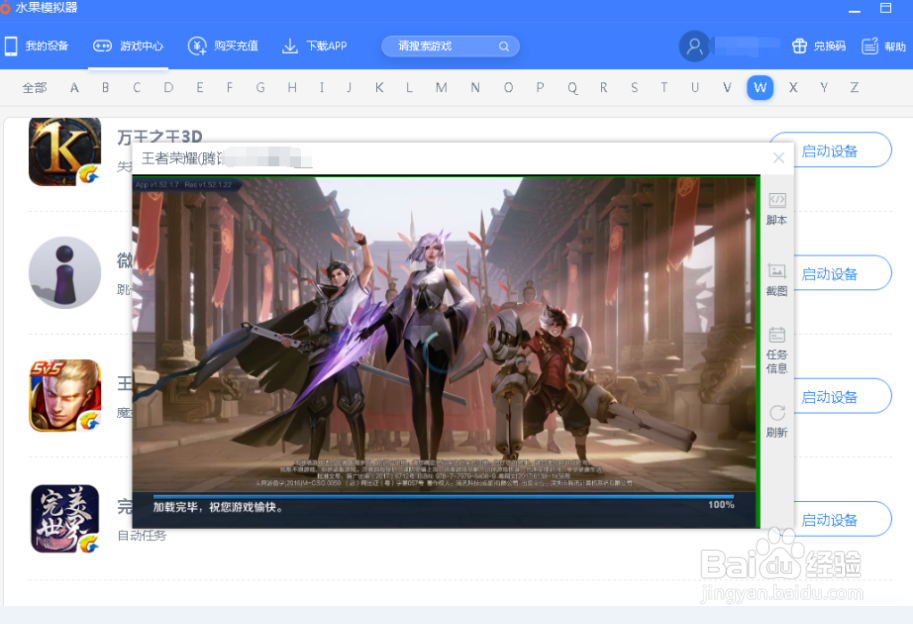Filter games by letter H
The image size is (913, 624).
click(x=292, y=88)
